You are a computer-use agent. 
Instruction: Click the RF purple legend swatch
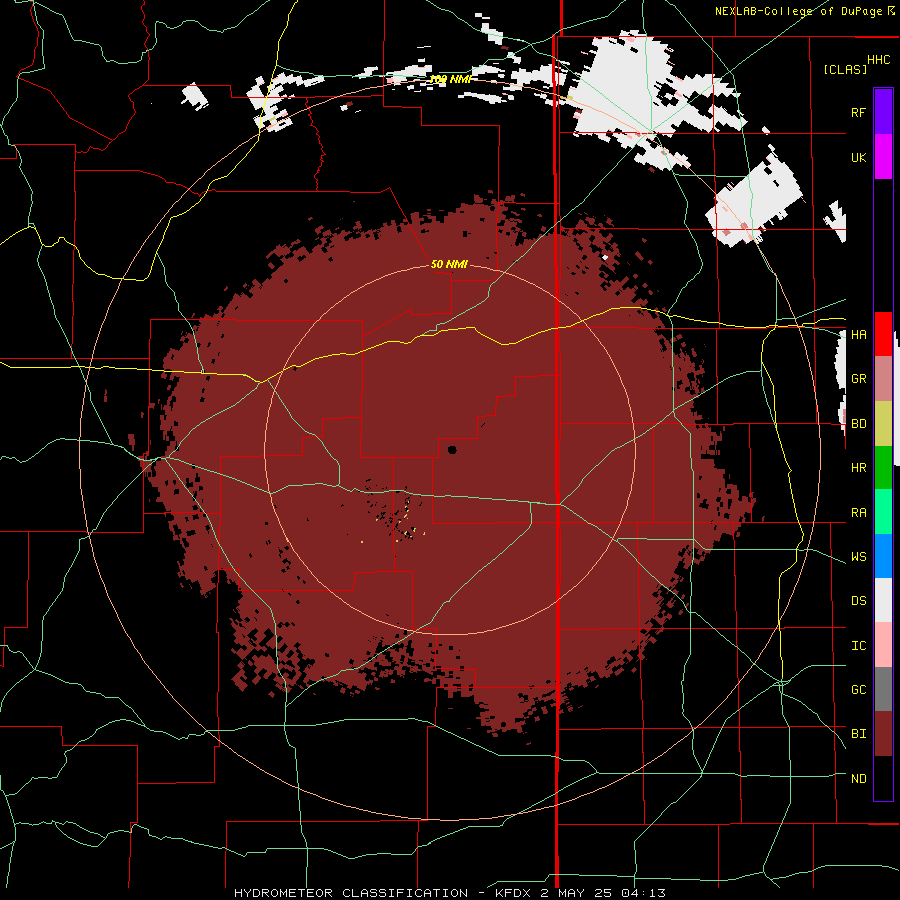pyautogui.click(x=883, y=112)
